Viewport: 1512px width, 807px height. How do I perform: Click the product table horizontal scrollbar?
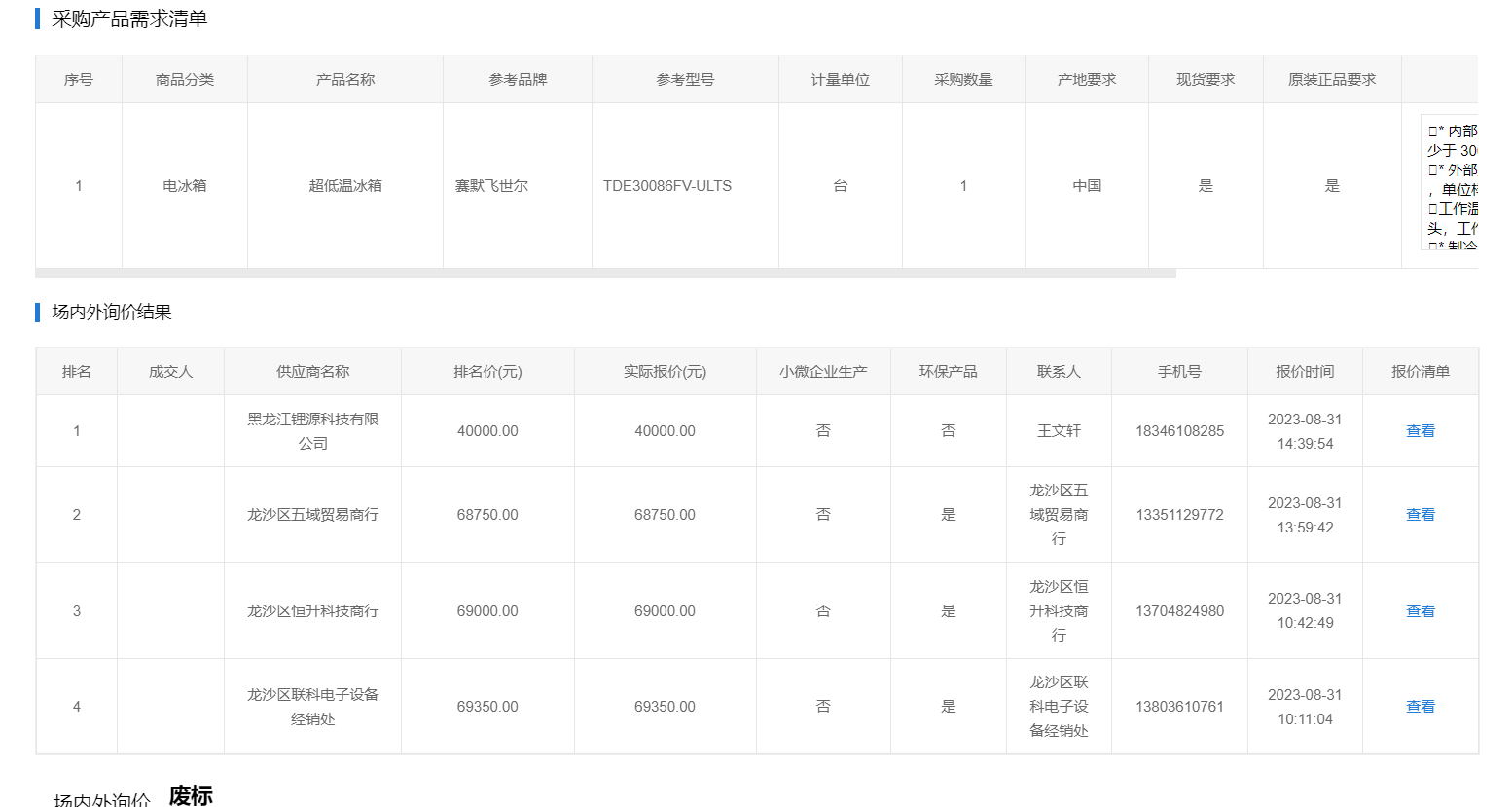tap(605, 274)
